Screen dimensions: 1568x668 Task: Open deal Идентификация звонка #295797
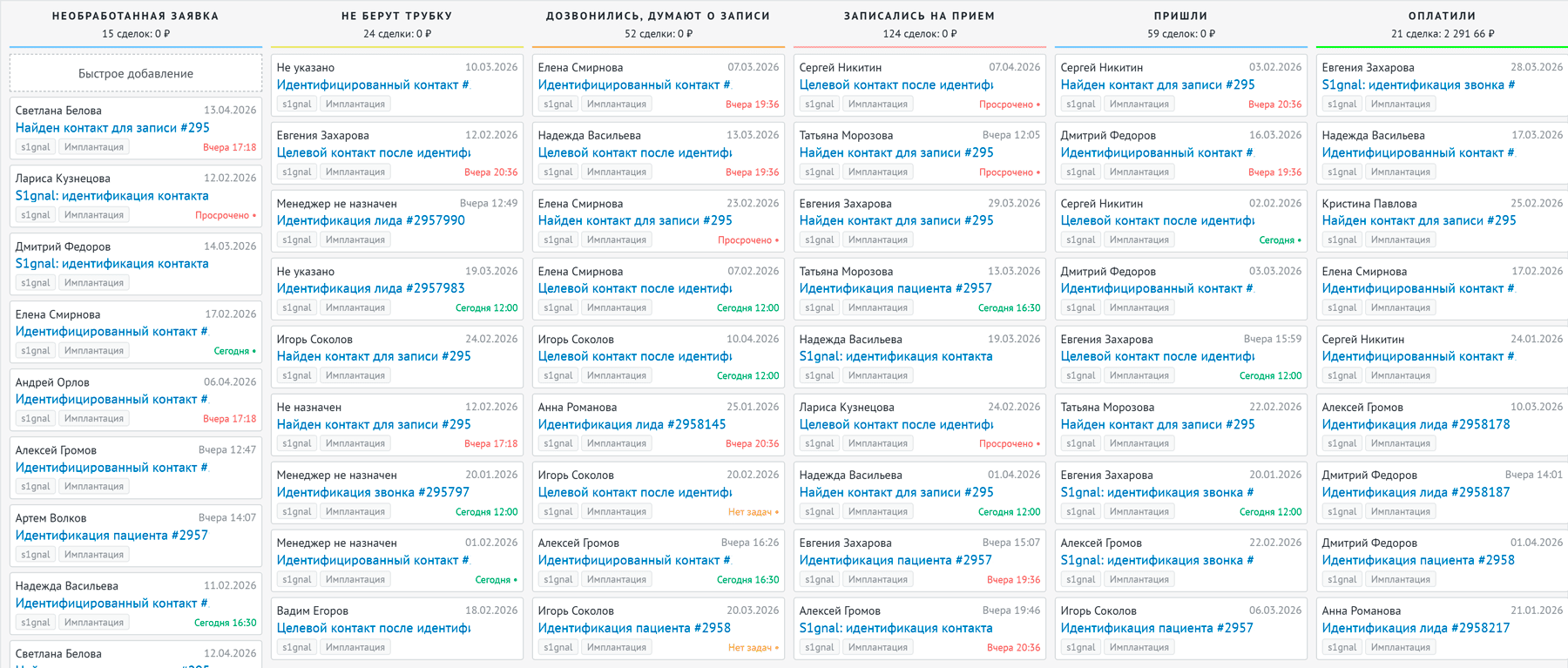pyautogui.click(x=373, y=493)
